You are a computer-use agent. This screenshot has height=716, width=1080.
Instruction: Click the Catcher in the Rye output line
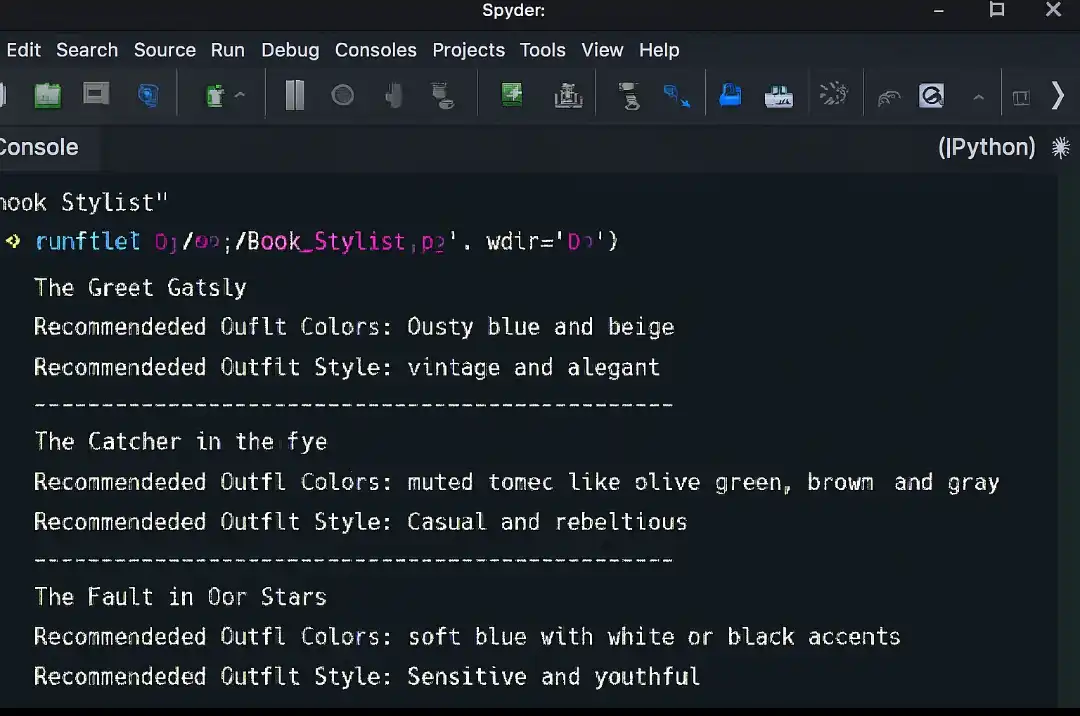point(180,442)
